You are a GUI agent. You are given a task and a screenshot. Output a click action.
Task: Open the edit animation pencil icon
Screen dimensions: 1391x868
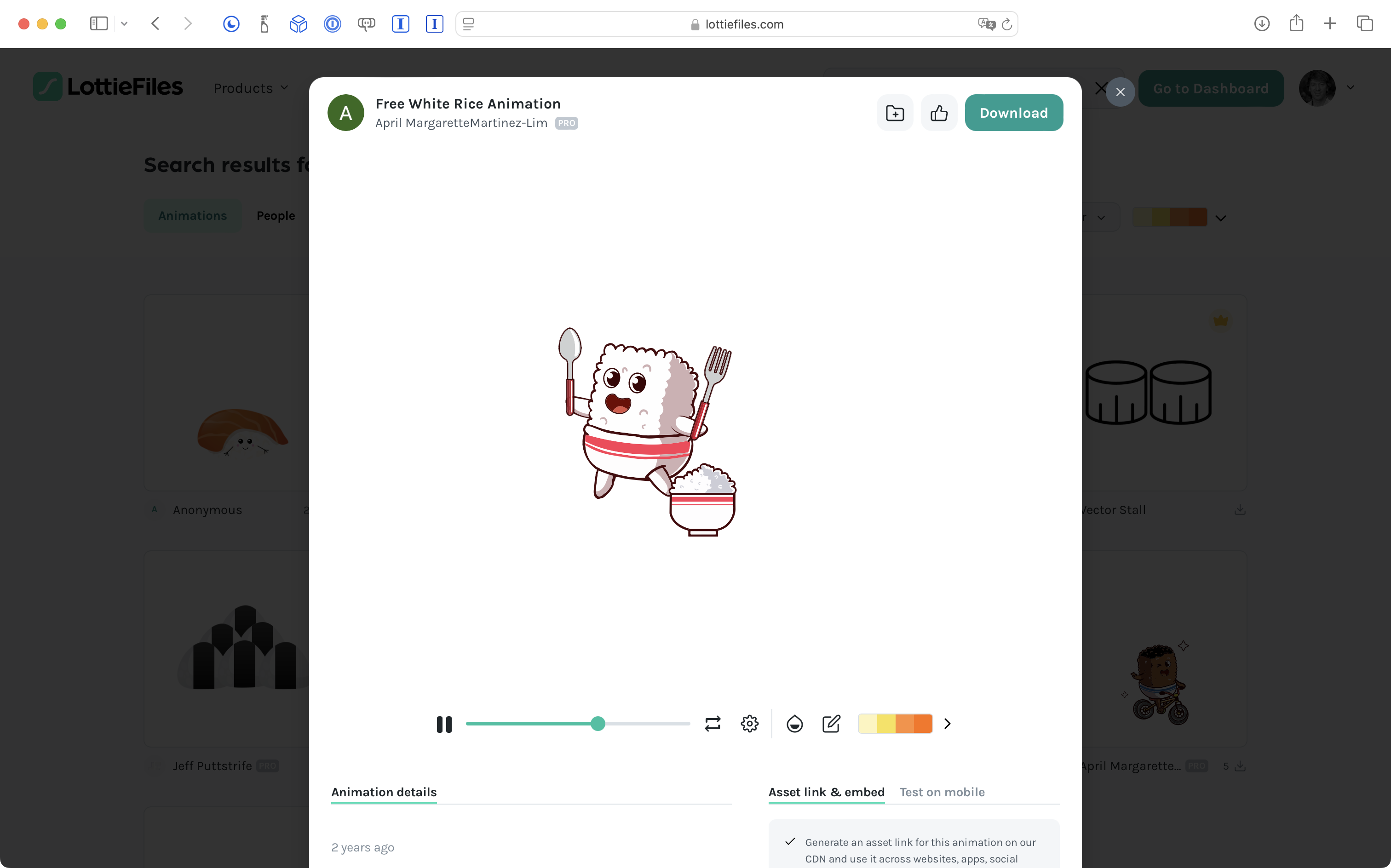831,724
